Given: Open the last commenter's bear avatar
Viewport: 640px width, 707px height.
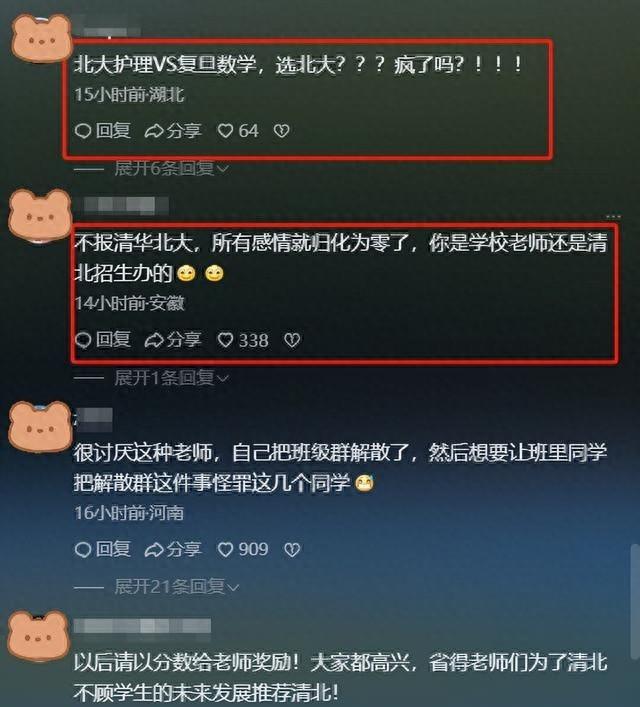Looking at the screenshot, I should click(40, 636).
